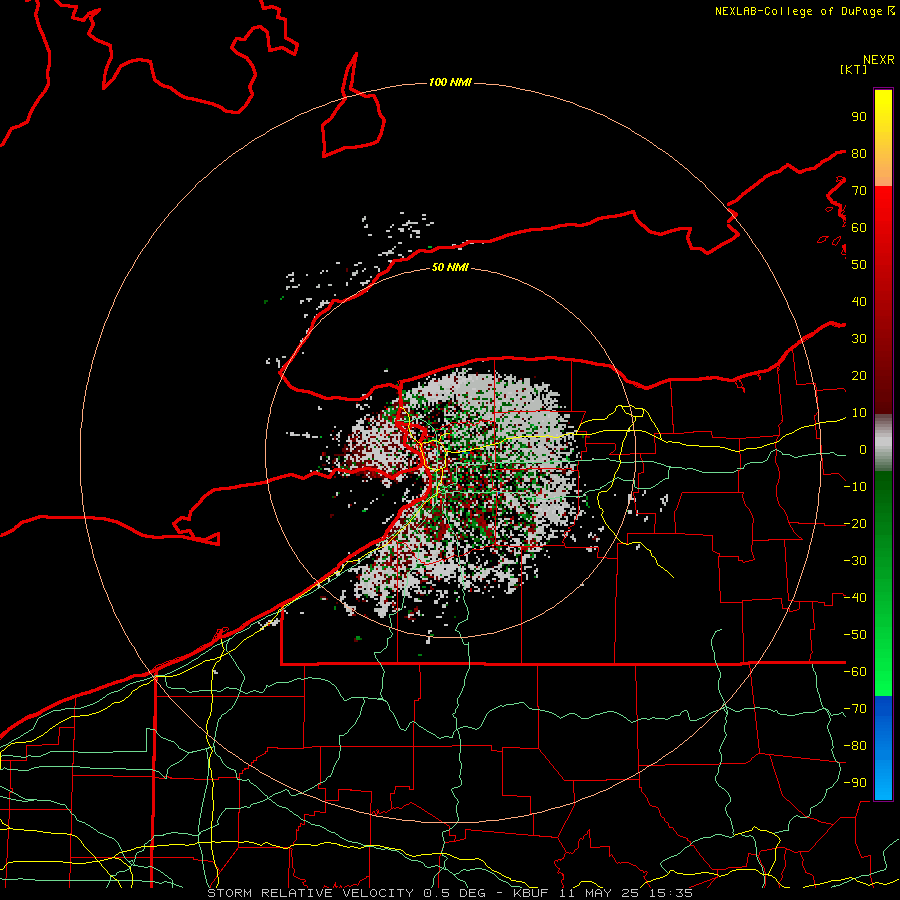900x900 pixels.
Task: Click the -30 value on the velocity scale
Action: pyautogui.click(x=855, y=561)
